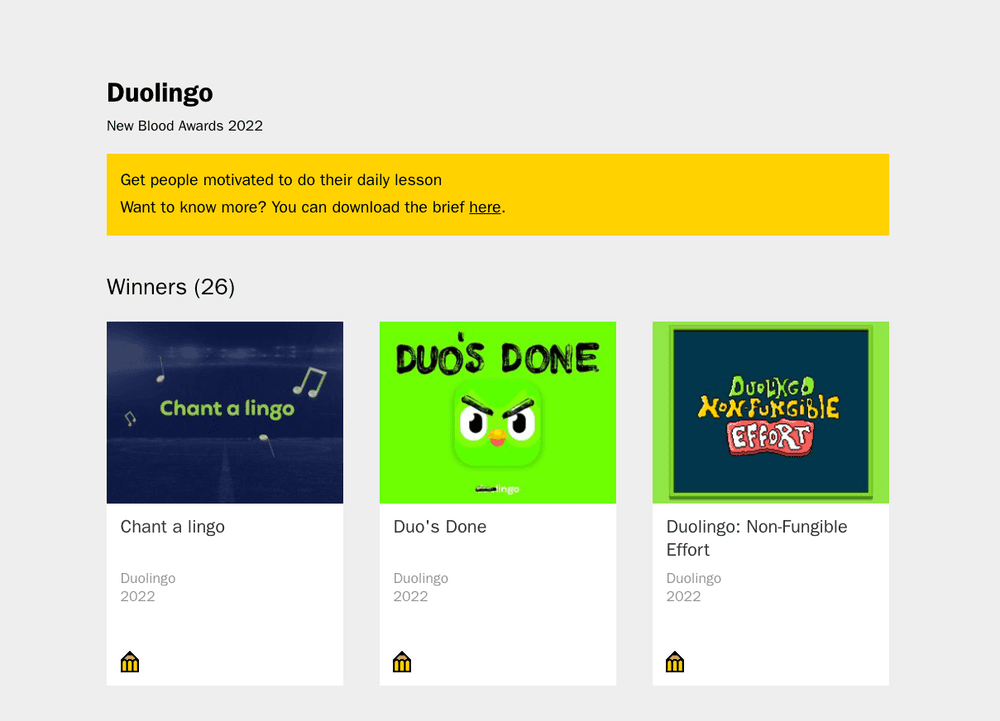Click 'Get people motivated to do their daily lesson'
Screen dimensions: 1000x721
(281, 180)
